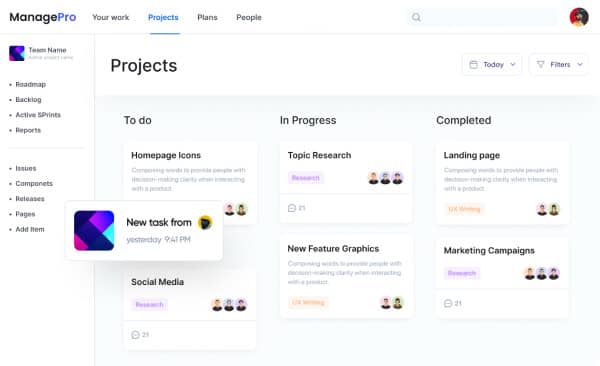Click the comment icon on Topic Research
600x366 pixels.
(x=292, y=208)
